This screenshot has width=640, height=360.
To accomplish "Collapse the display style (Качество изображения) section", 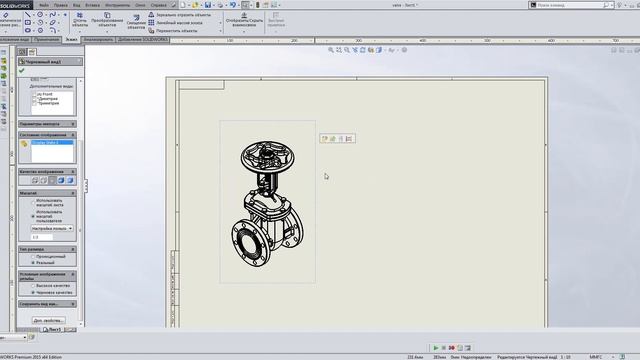I will tap(73, 172).
